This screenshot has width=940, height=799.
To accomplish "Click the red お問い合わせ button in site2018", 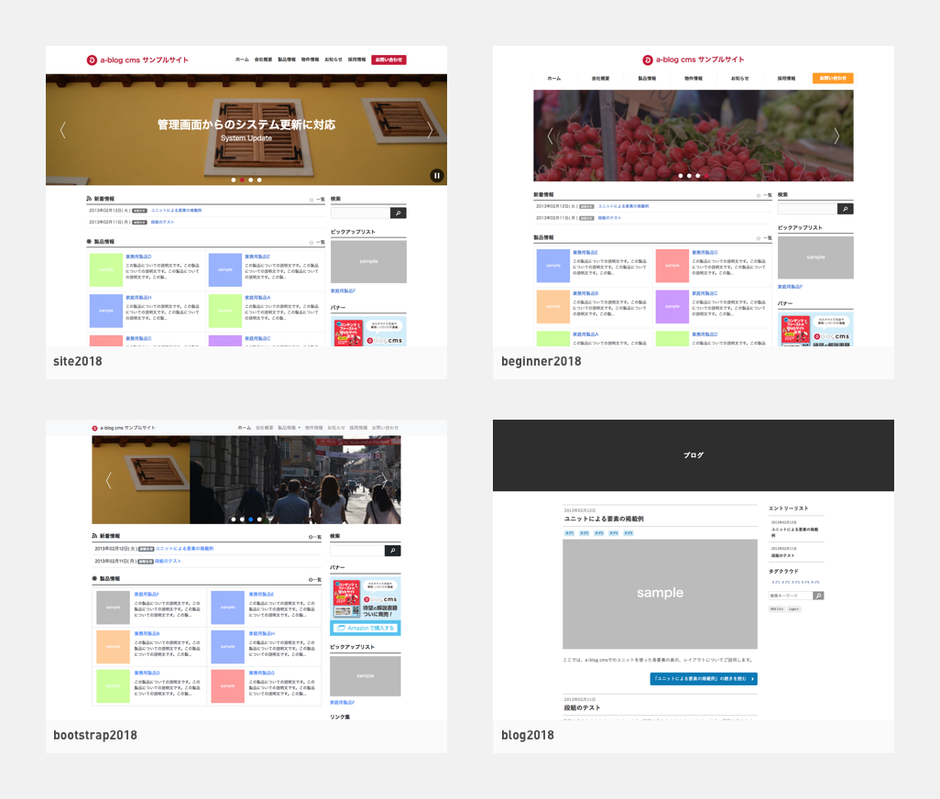I will point(388,60).
